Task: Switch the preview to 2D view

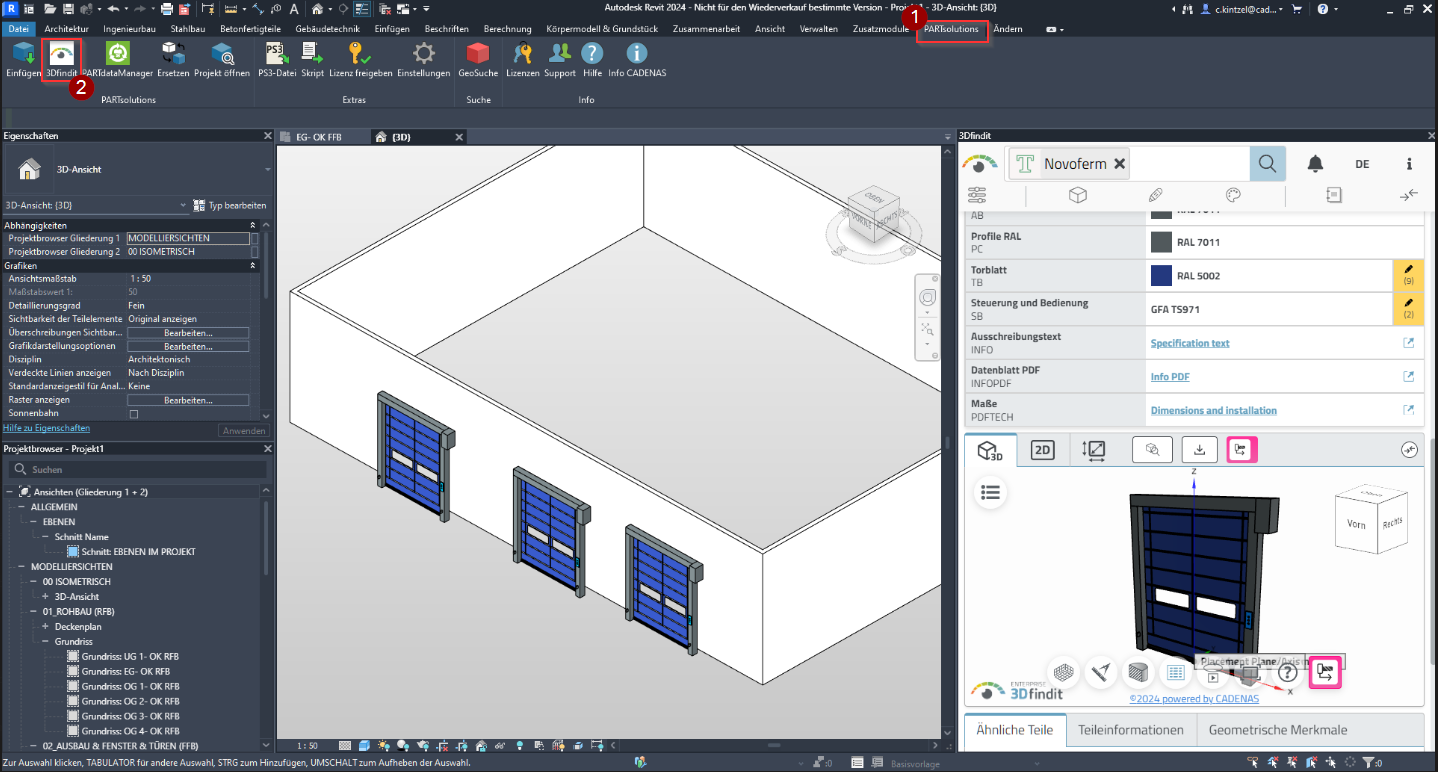Action: [x=1043, y=451]
